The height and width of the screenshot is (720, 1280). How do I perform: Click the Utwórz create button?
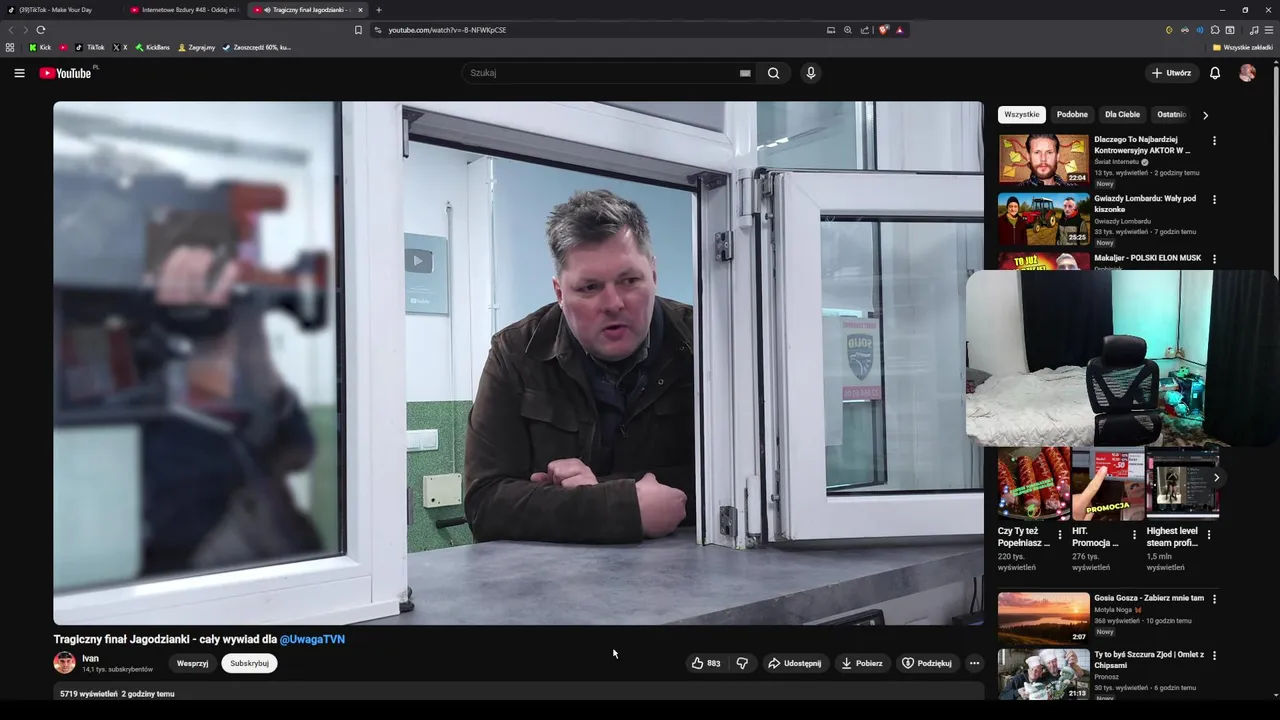point(1171,73)
